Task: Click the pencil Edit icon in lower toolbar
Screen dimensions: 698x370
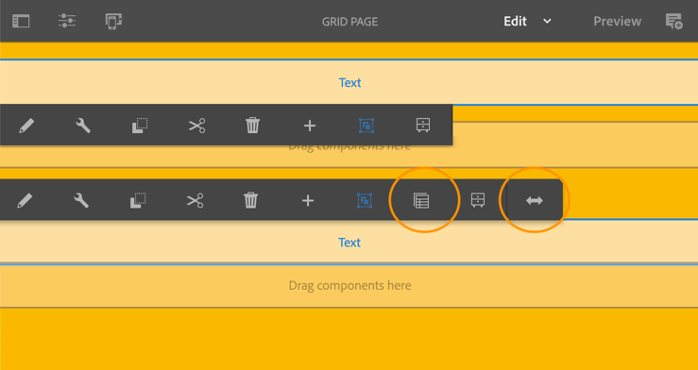Action: pyautogui.click(x=24, y=201)
